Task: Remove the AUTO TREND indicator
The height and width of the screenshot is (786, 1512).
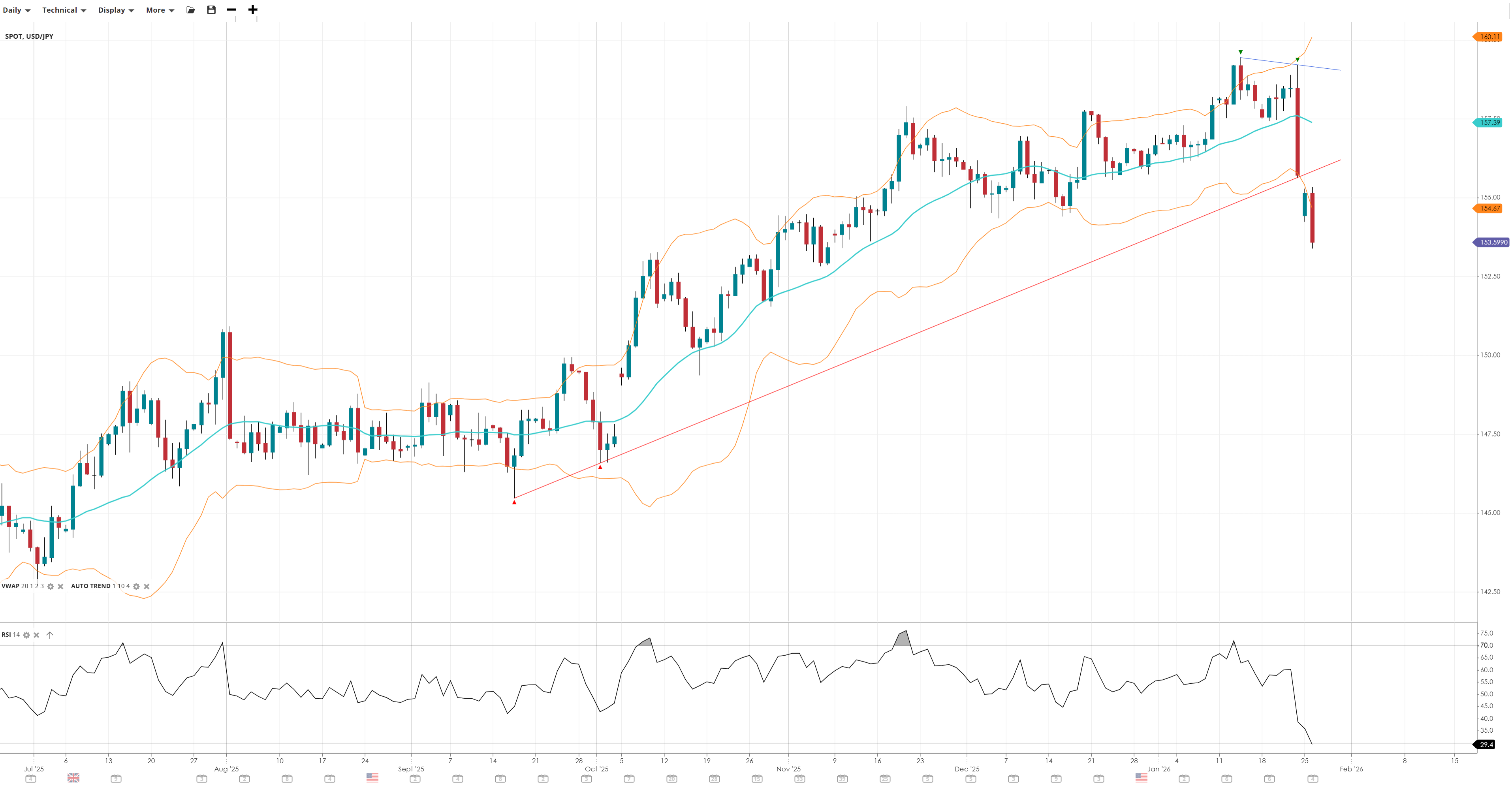Action: click(x=147, y=587)
